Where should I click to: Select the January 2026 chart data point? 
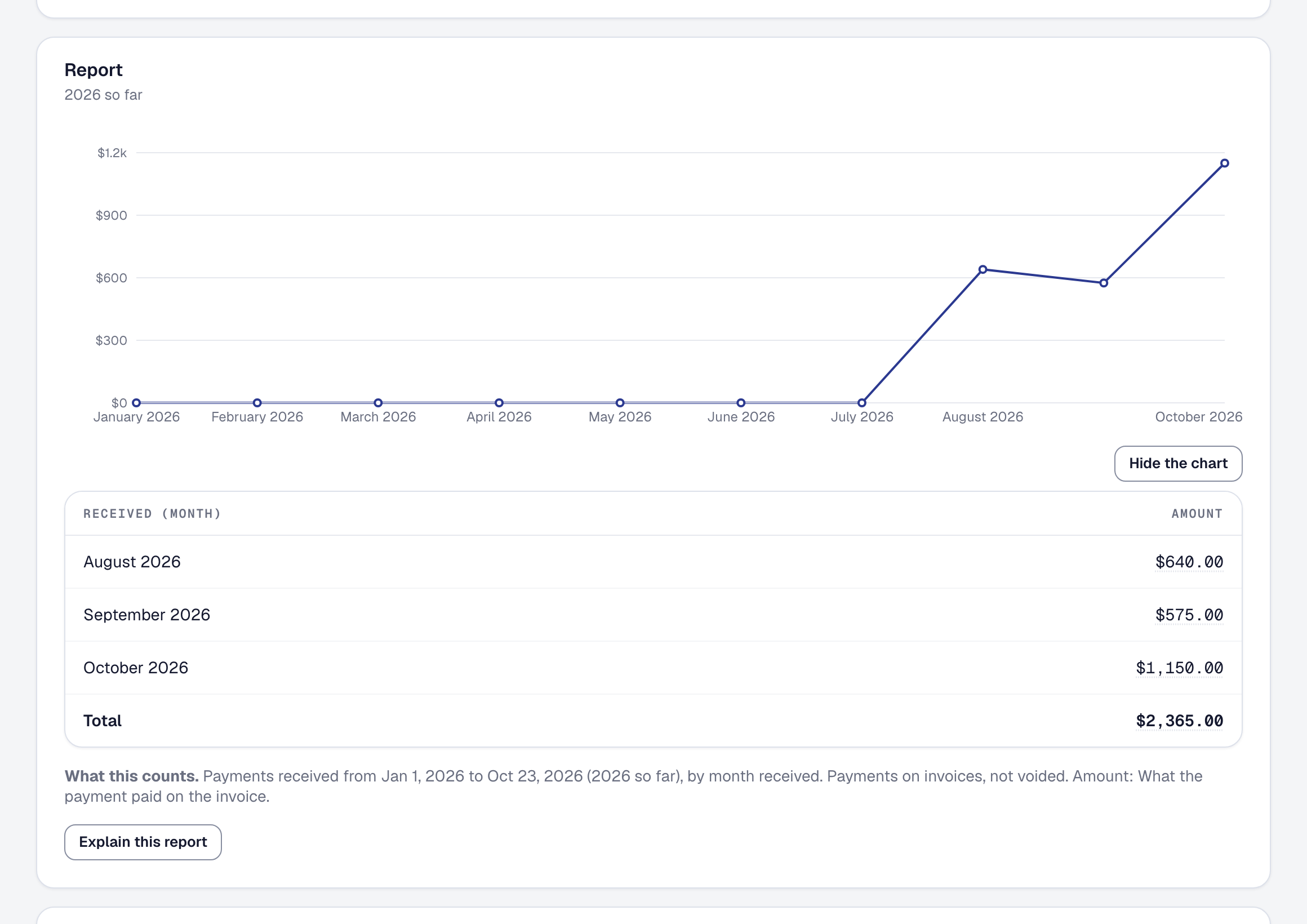pos(136,403)
